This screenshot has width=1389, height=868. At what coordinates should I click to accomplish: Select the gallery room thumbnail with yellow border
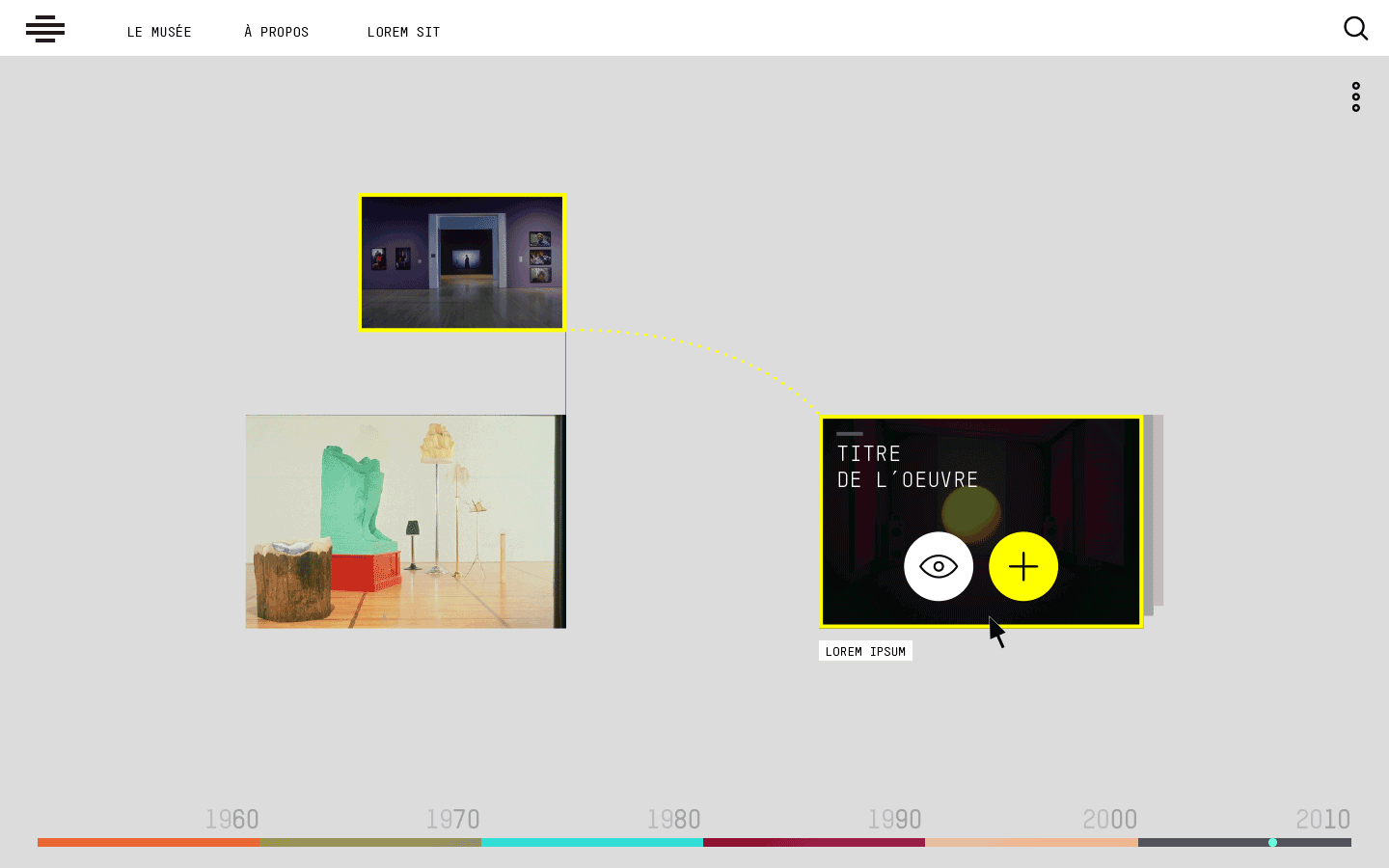[x=462, y=262]
